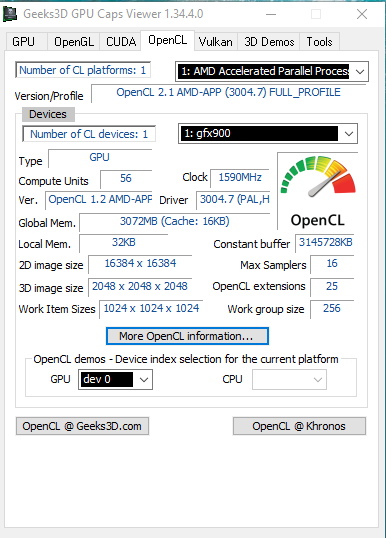Image resolution: width=386 pixels, height=538 pixels.
Task: Select the OpenCL tab
Action: tap(167, 40)
